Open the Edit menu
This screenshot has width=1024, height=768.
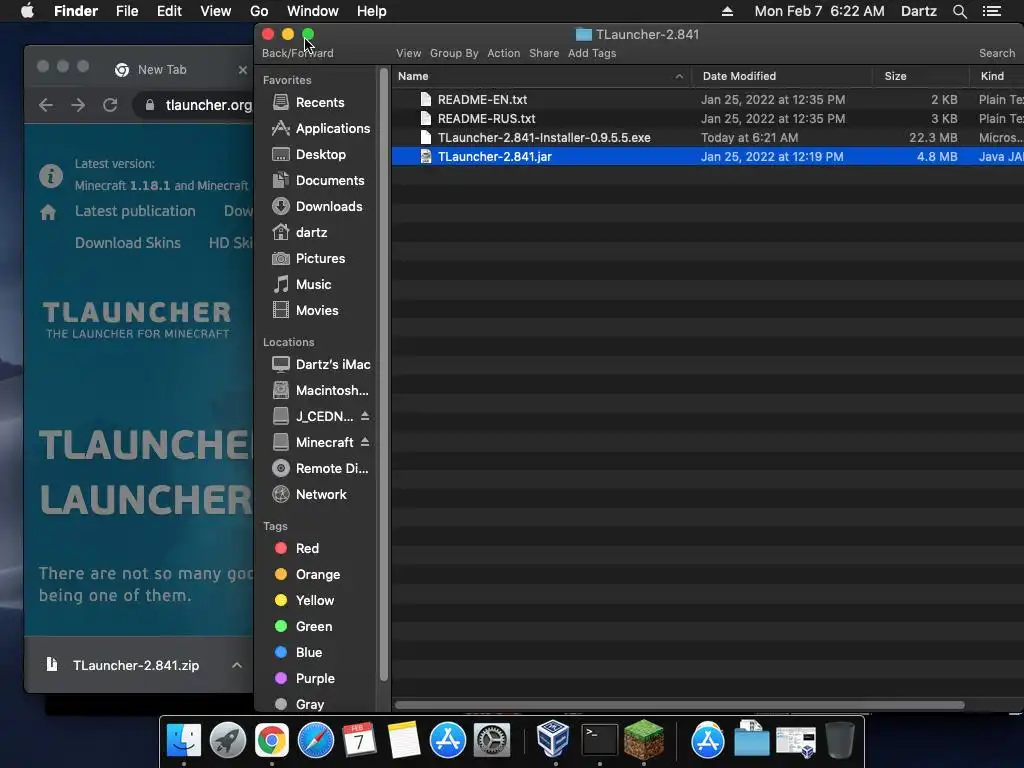[169, 11]
